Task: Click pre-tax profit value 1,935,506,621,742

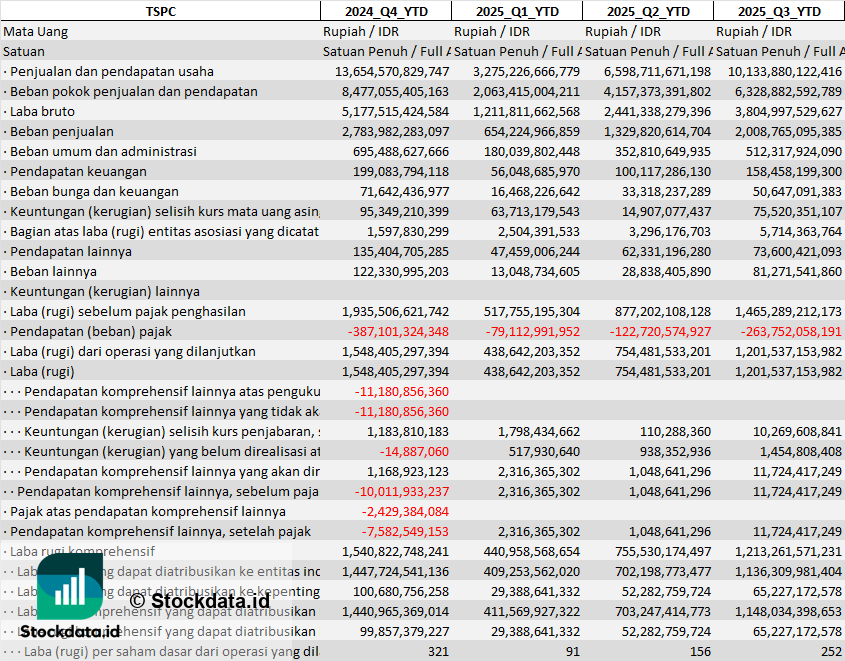Action: click(395, 311)
